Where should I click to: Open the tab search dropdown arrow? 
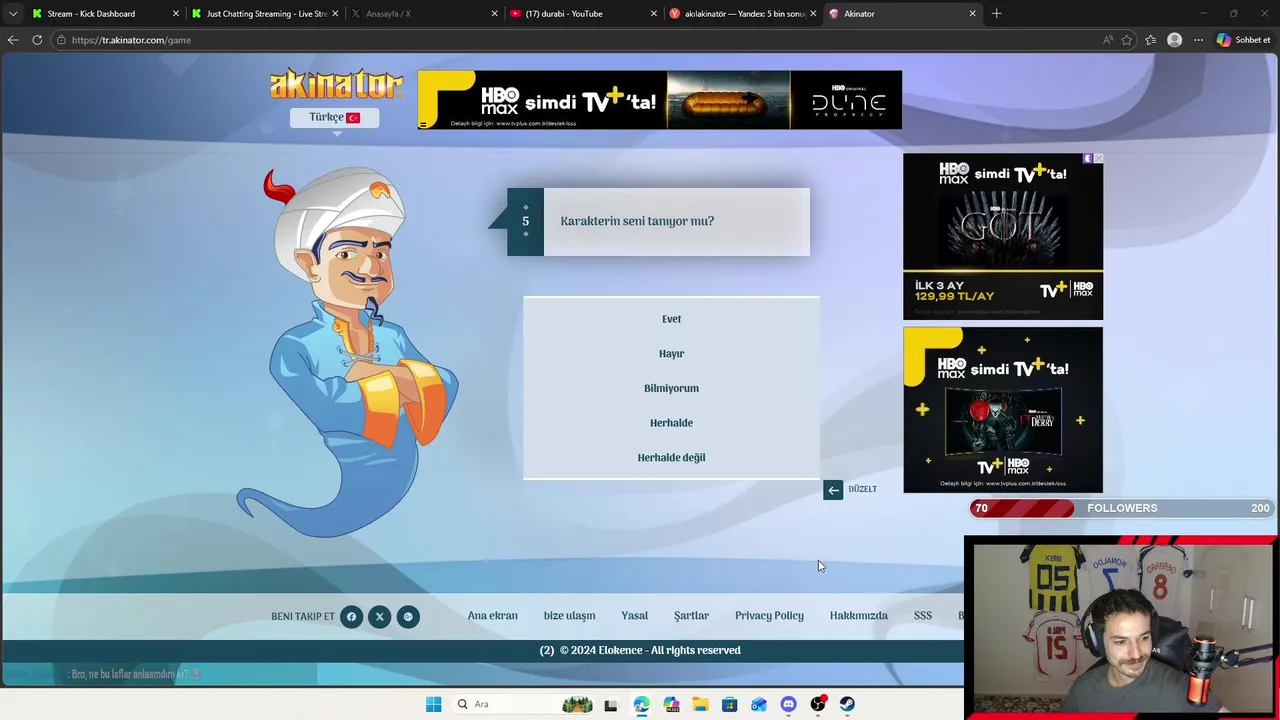12,14
